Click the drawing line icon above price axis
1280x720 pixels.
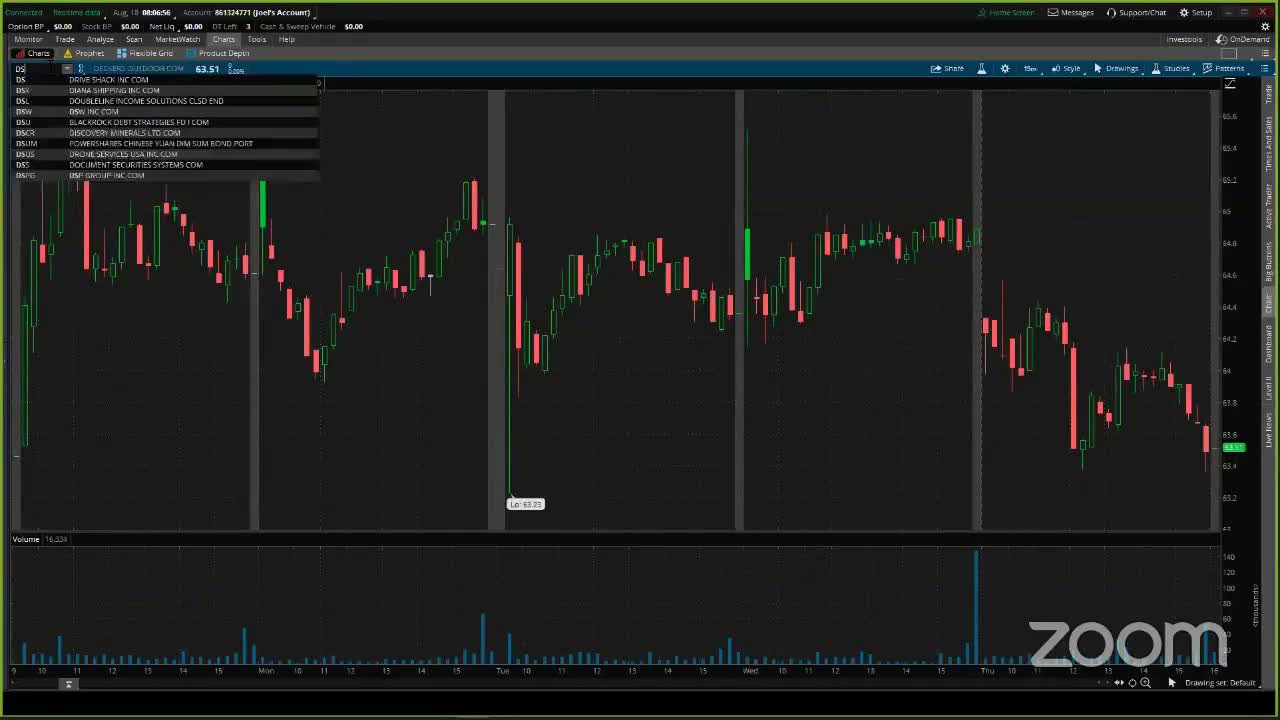coord(1231,83)
